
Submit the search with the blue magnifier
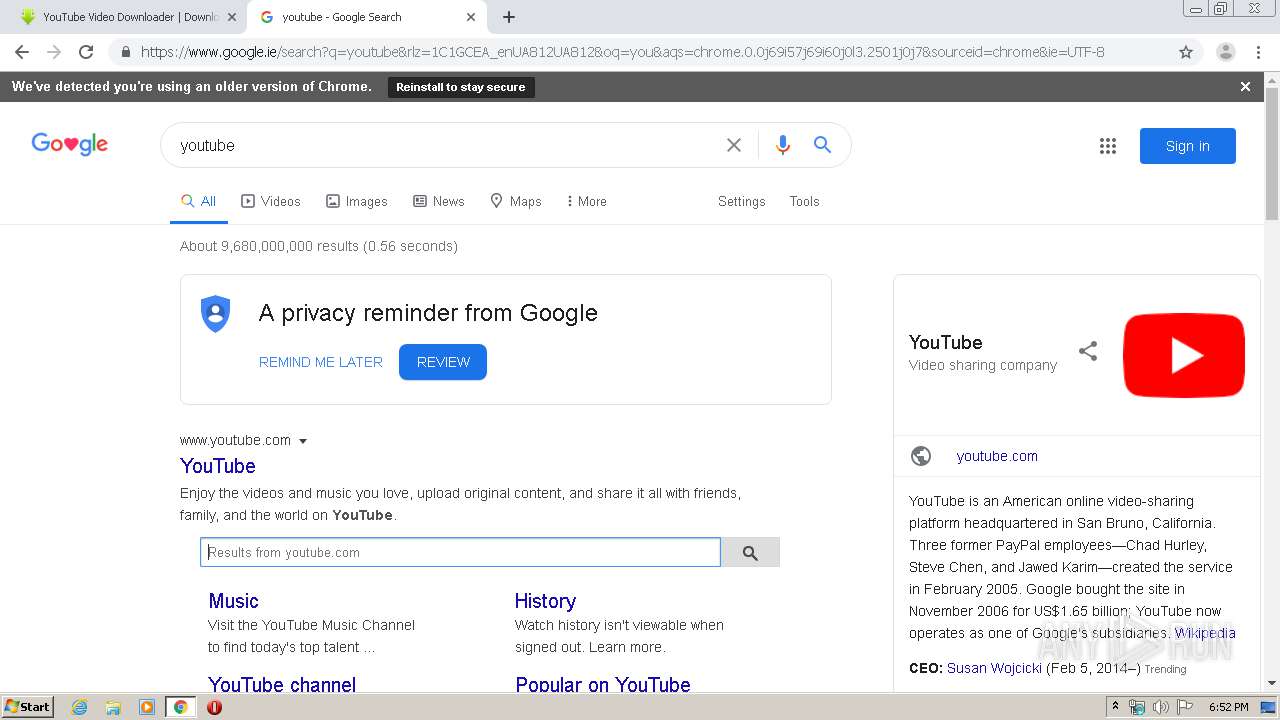tap(822, 145)
